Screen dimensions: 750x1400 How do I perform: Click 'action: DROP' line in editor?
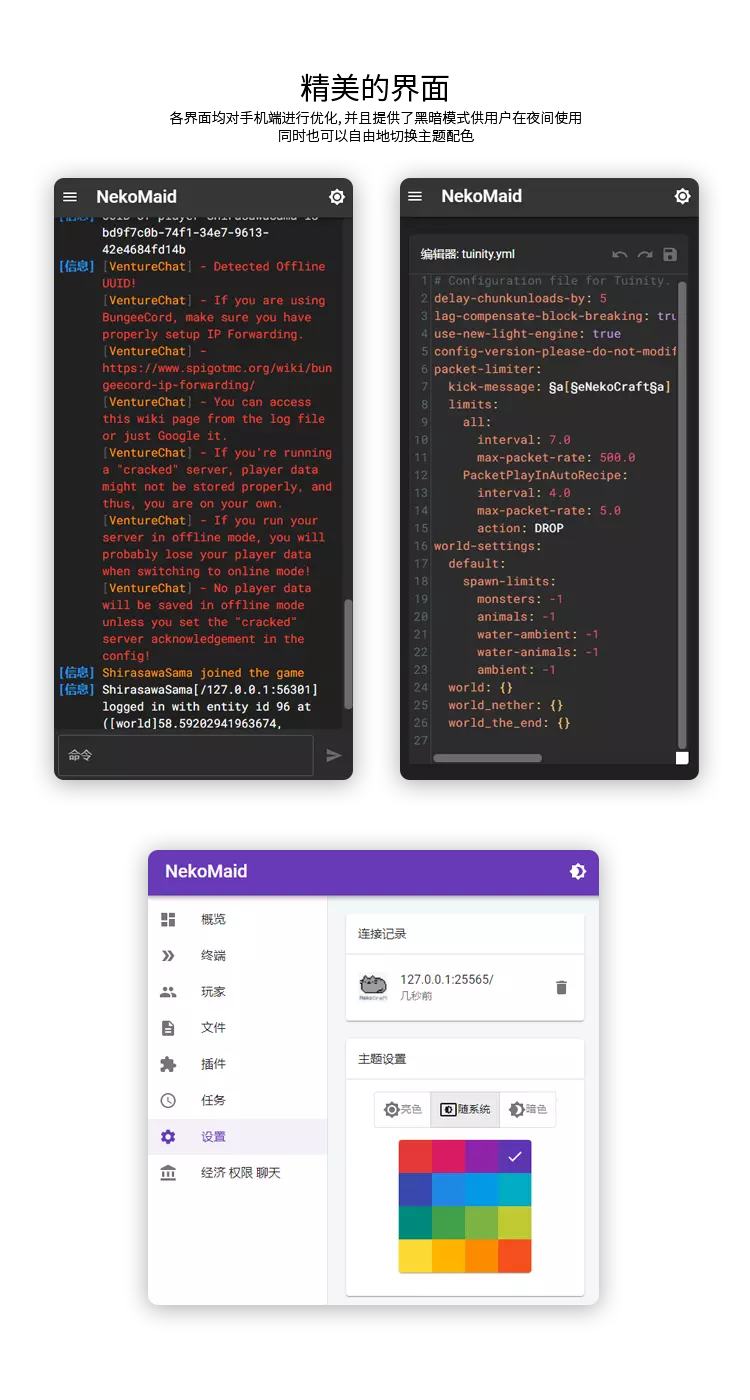pyautogui.click(x=520, y=528)
